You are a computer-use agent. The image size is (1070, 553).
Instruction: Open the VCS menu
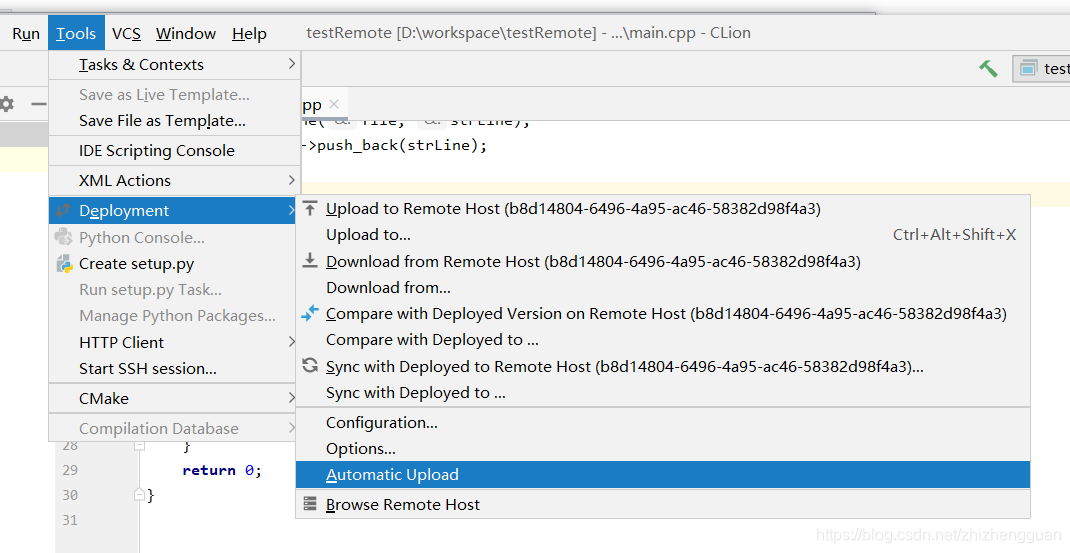click(126, 33)
